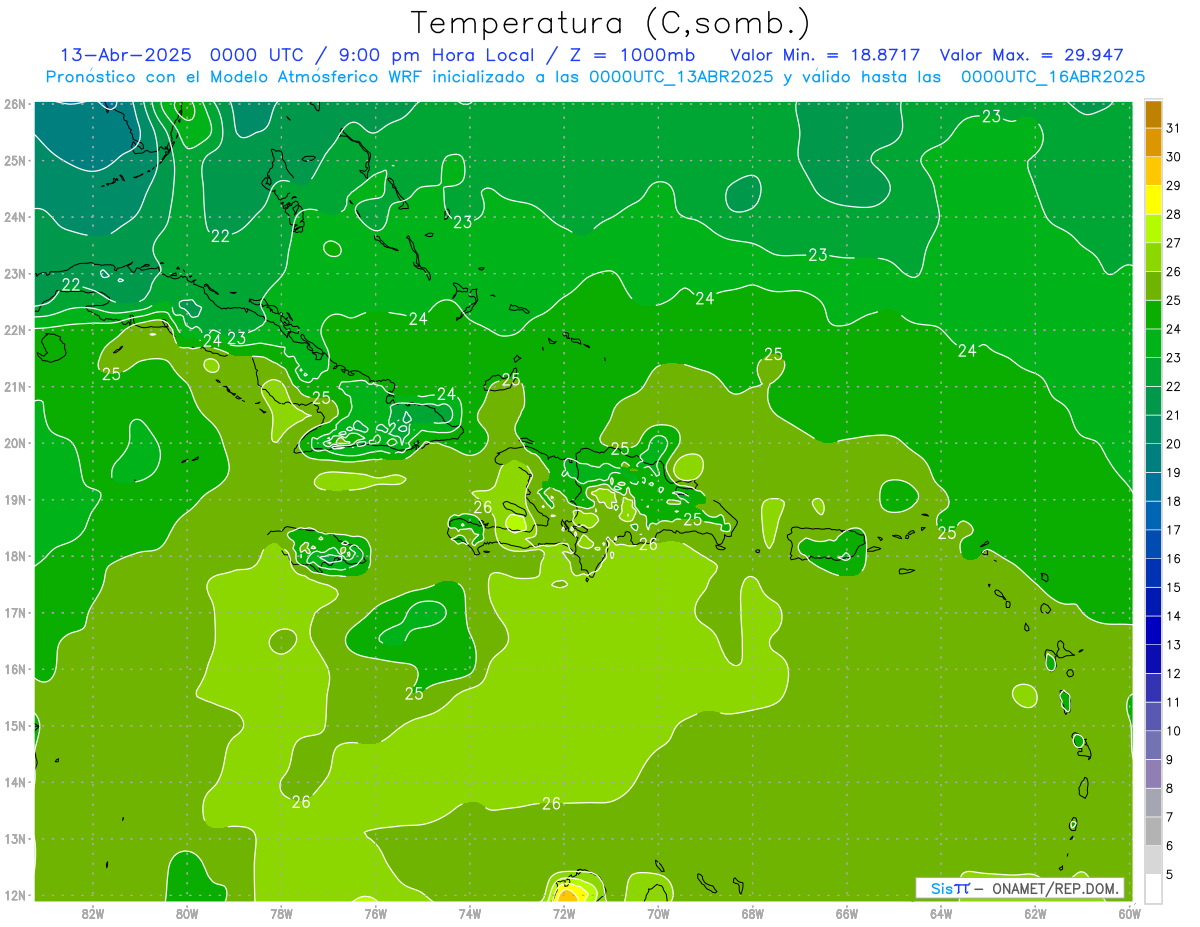Click longitude axis label "78W"
This screenshot has width=1200, height=927.
(281, 913)
